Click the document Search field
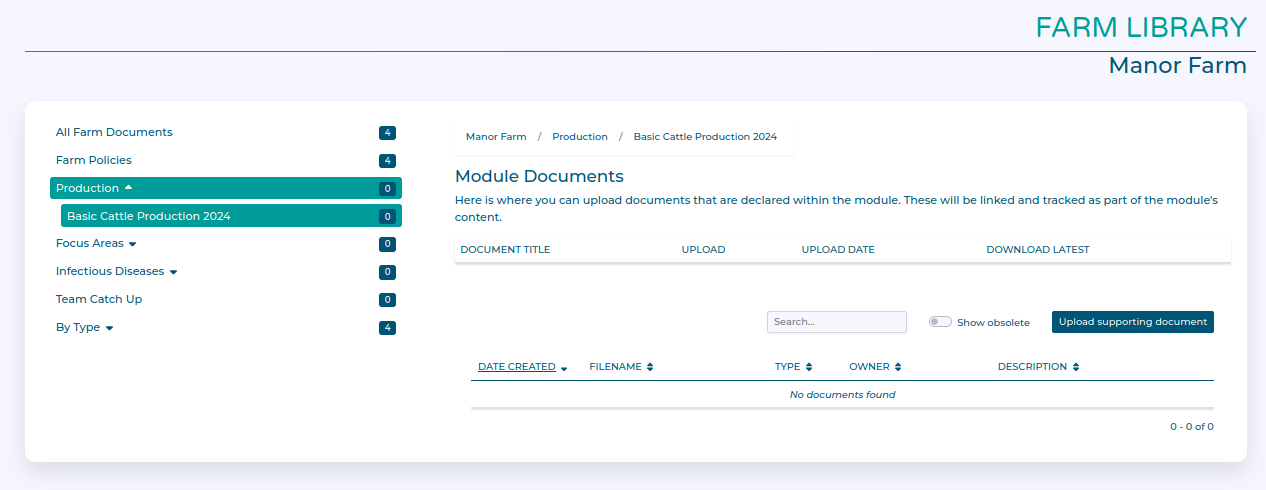1266x490 pixels. (836, 322)
